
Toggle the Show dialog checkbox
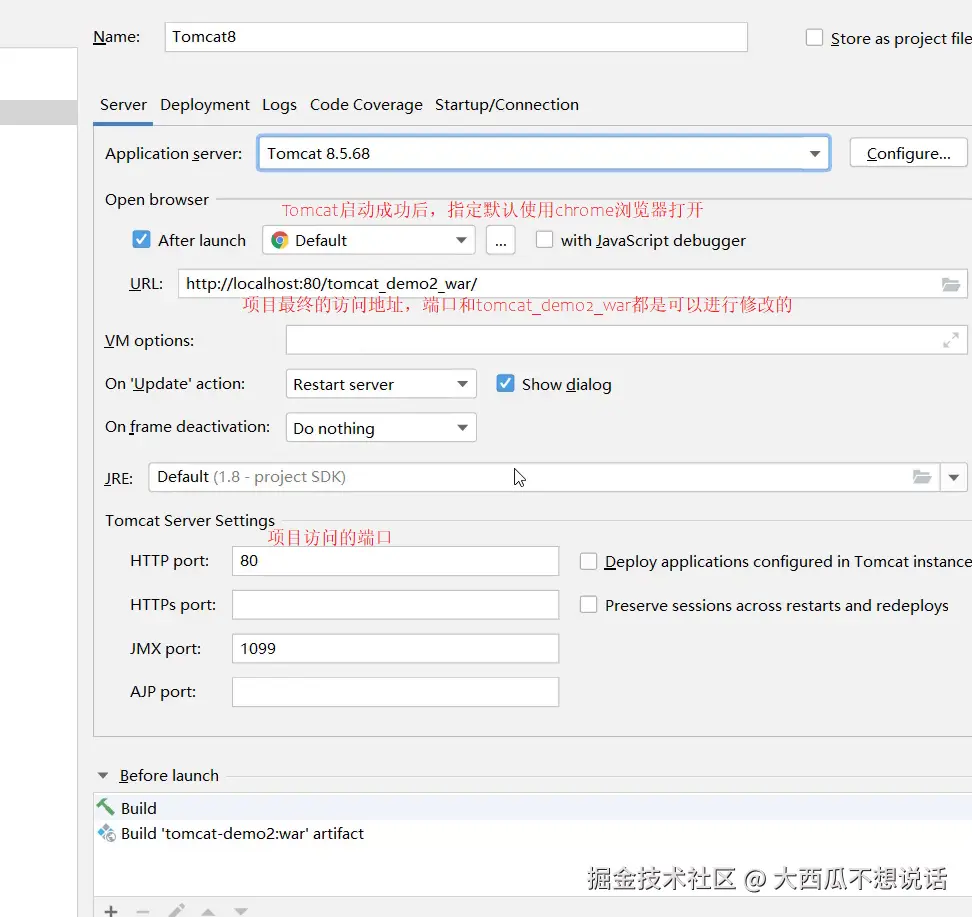click(x=505, y=383)
